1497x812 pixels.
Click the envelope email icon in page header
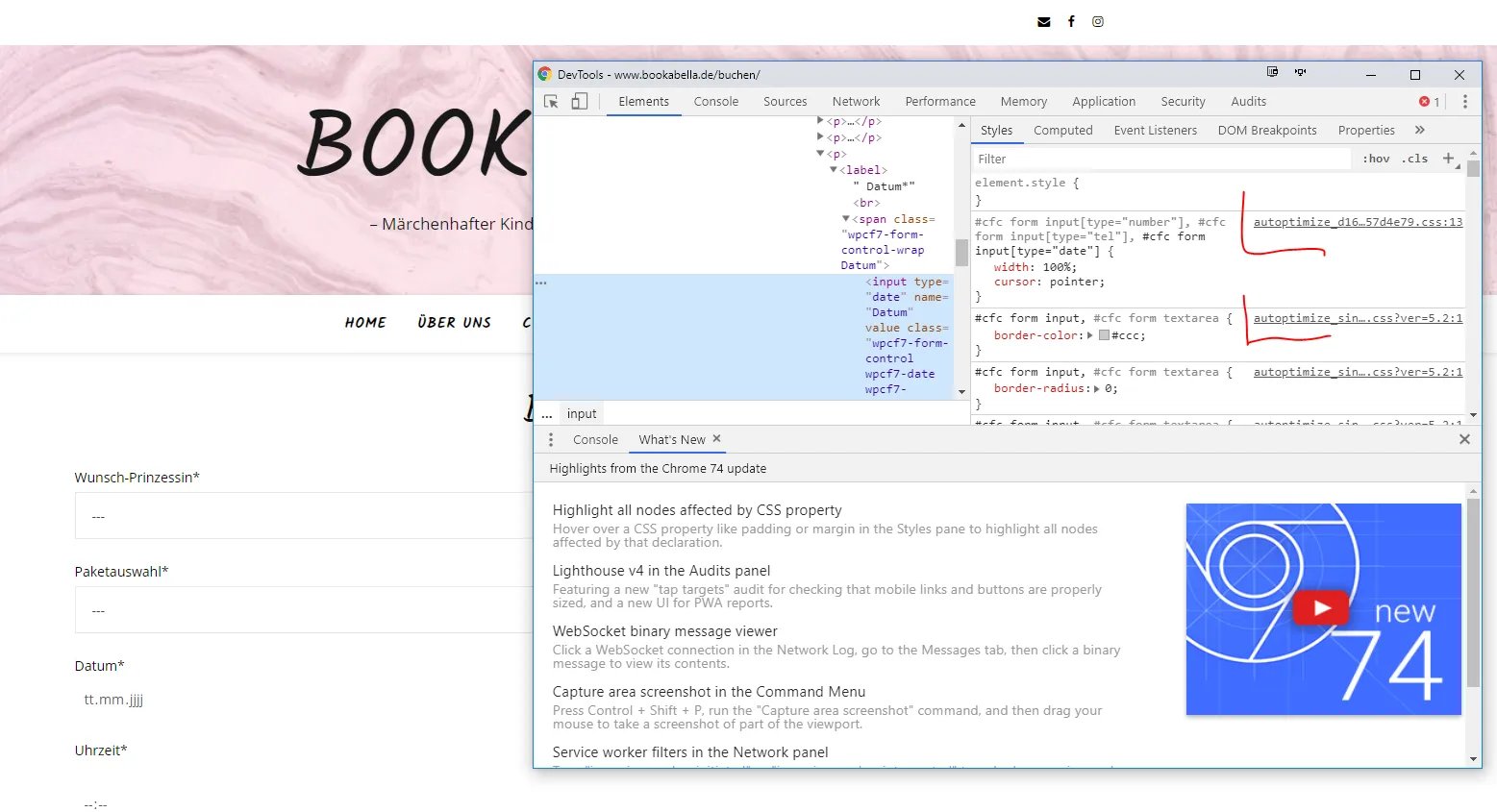[x=1044, y=22]
